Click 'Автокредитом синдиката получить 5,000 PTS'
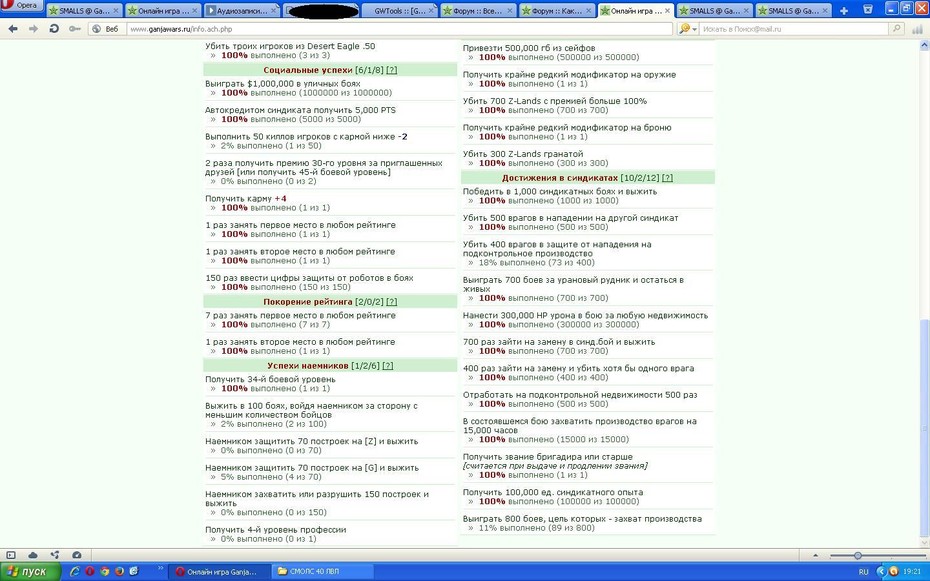 [301, 110]
